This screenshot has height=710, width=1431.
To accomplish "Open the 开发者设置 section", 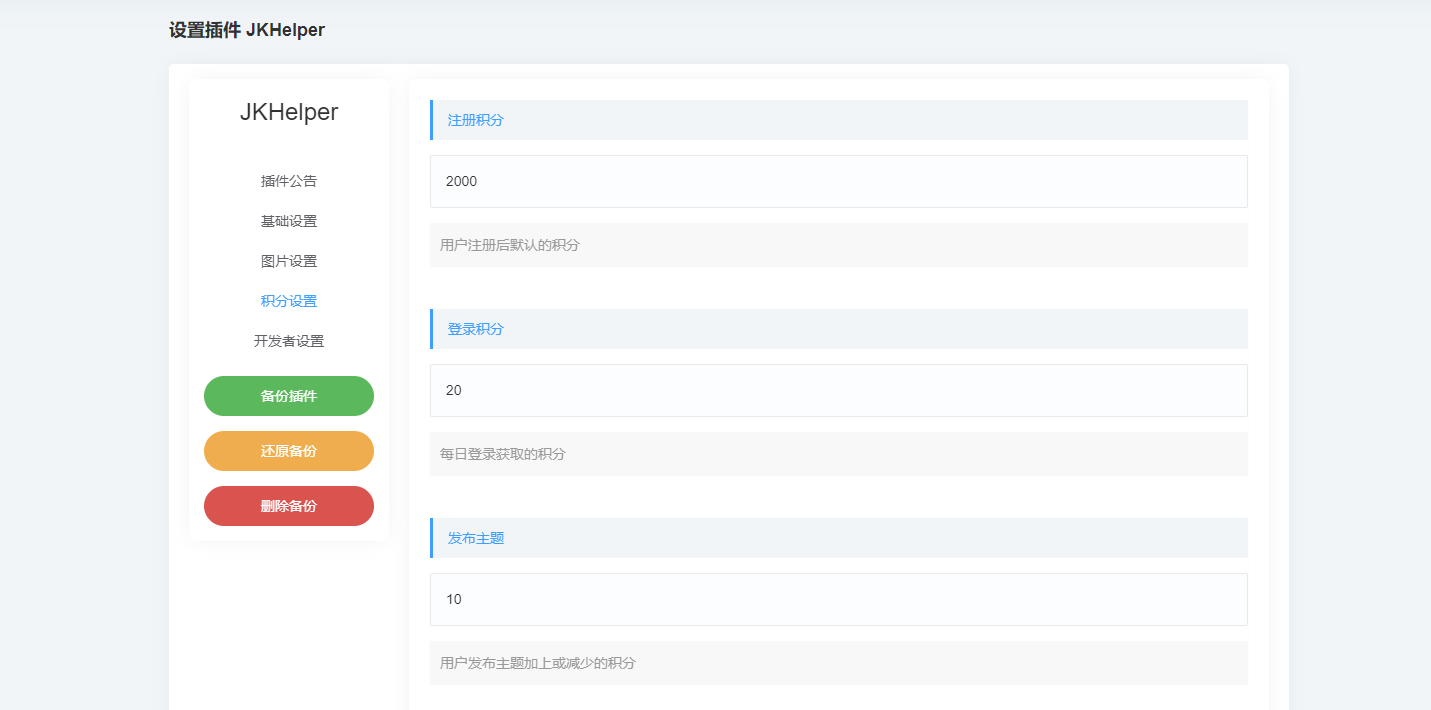I will [x=289, y=341].
